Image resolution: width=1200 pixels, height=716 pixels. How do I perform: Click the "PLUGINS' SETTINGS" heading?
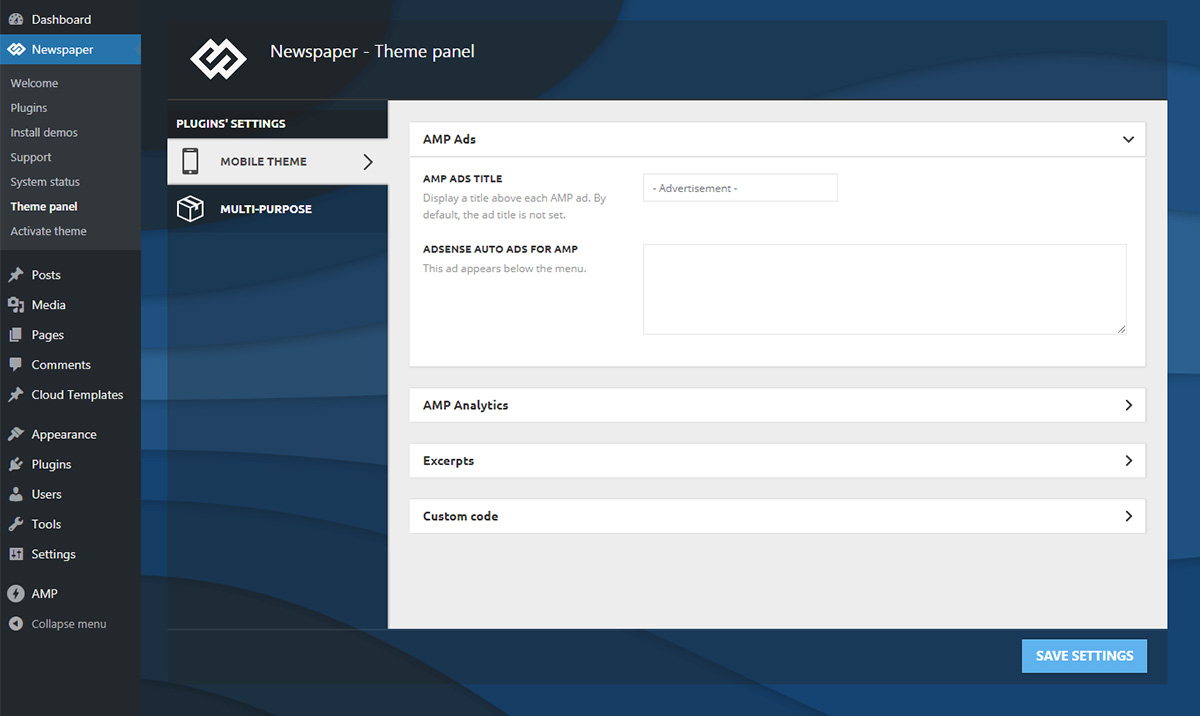click(x=231, y=124)
